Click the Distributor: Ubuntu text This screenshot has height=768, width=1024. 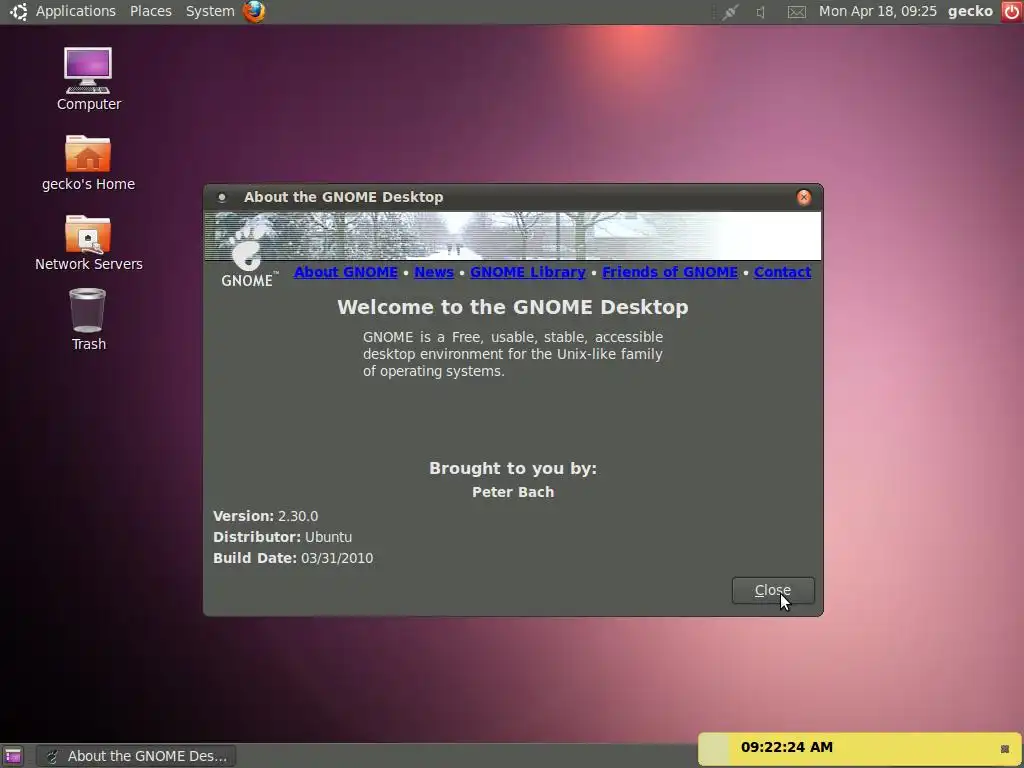282,537
